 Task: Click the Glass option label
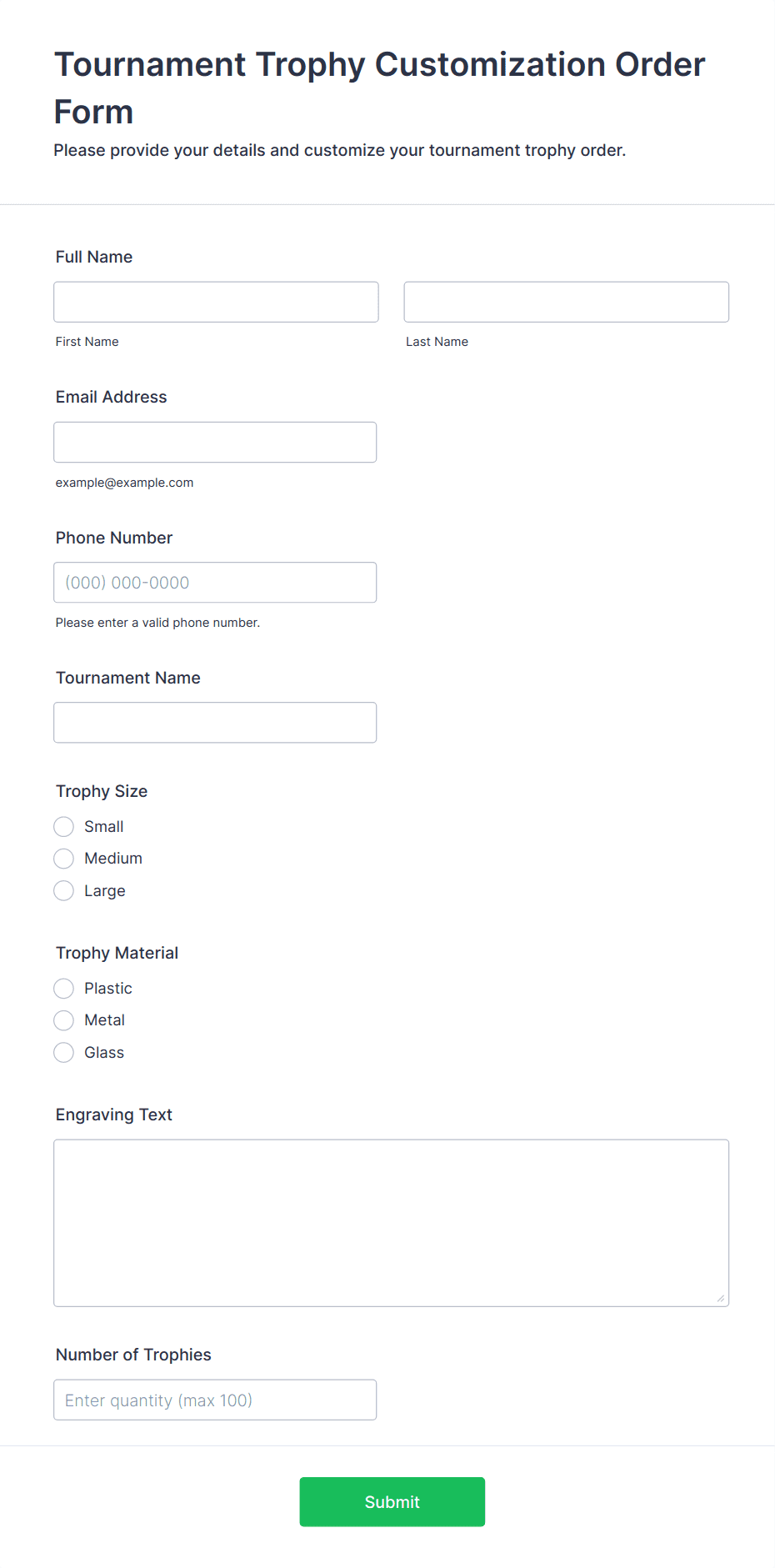click(x=104, y=1053)
